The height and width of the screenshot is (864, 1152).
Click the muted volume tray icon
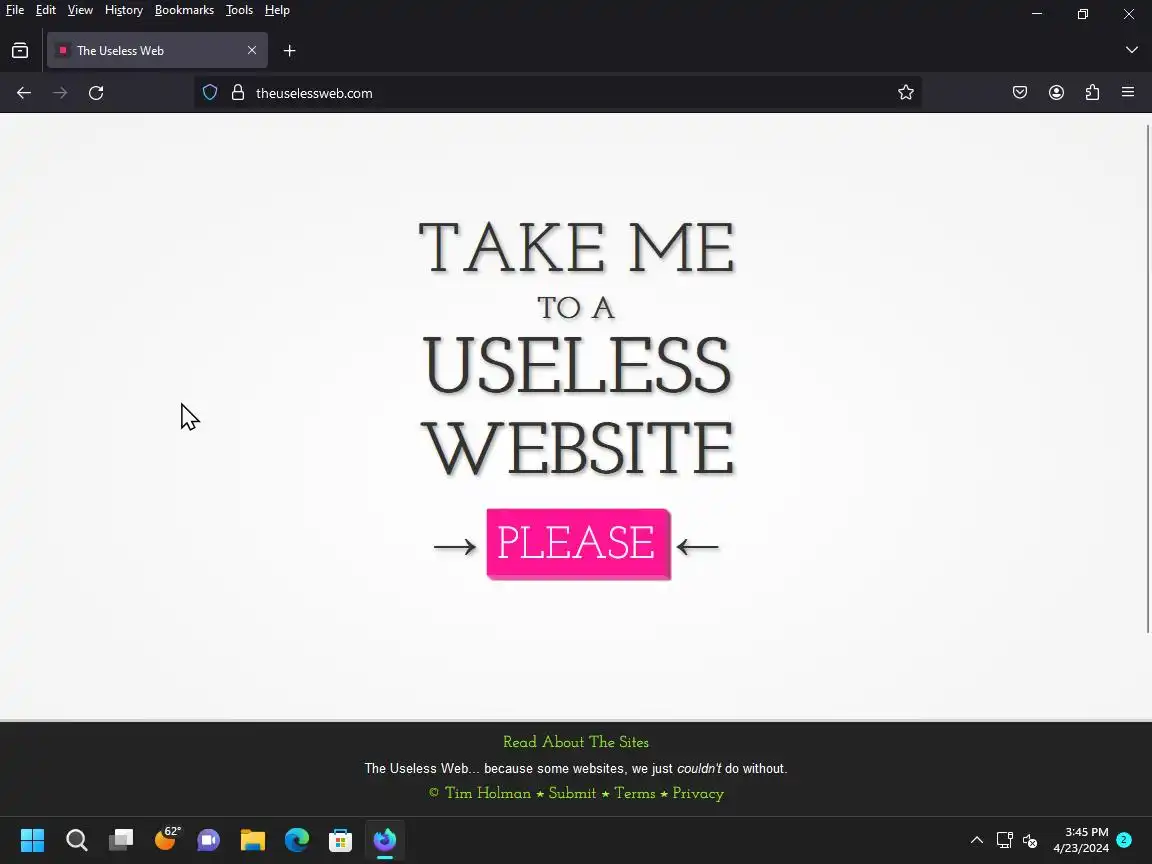[x=1030, y=840]
